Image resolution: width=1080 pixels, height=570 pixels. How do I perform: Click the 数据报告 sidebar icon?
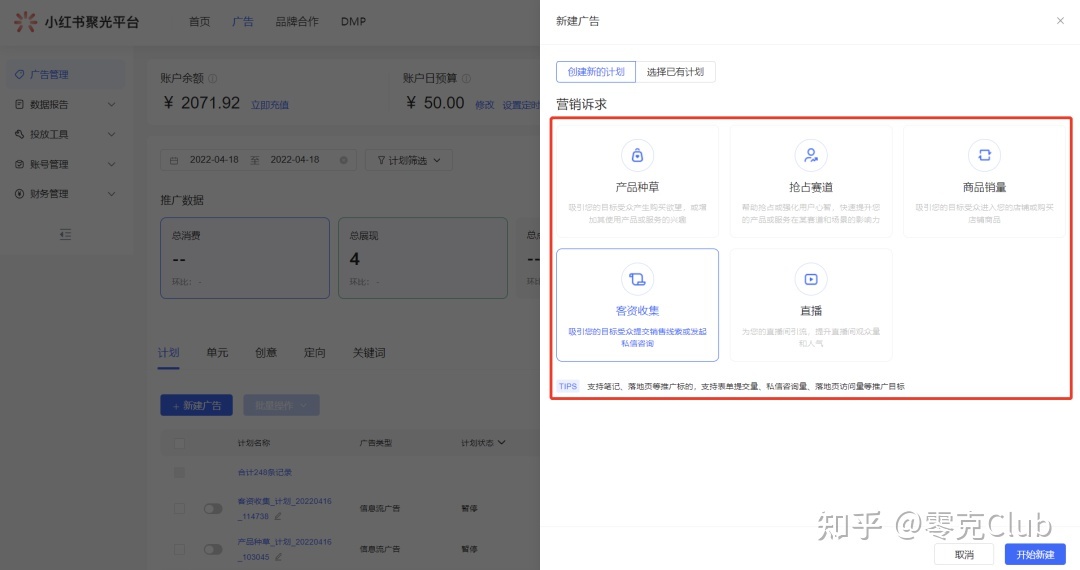click(19, 105)
